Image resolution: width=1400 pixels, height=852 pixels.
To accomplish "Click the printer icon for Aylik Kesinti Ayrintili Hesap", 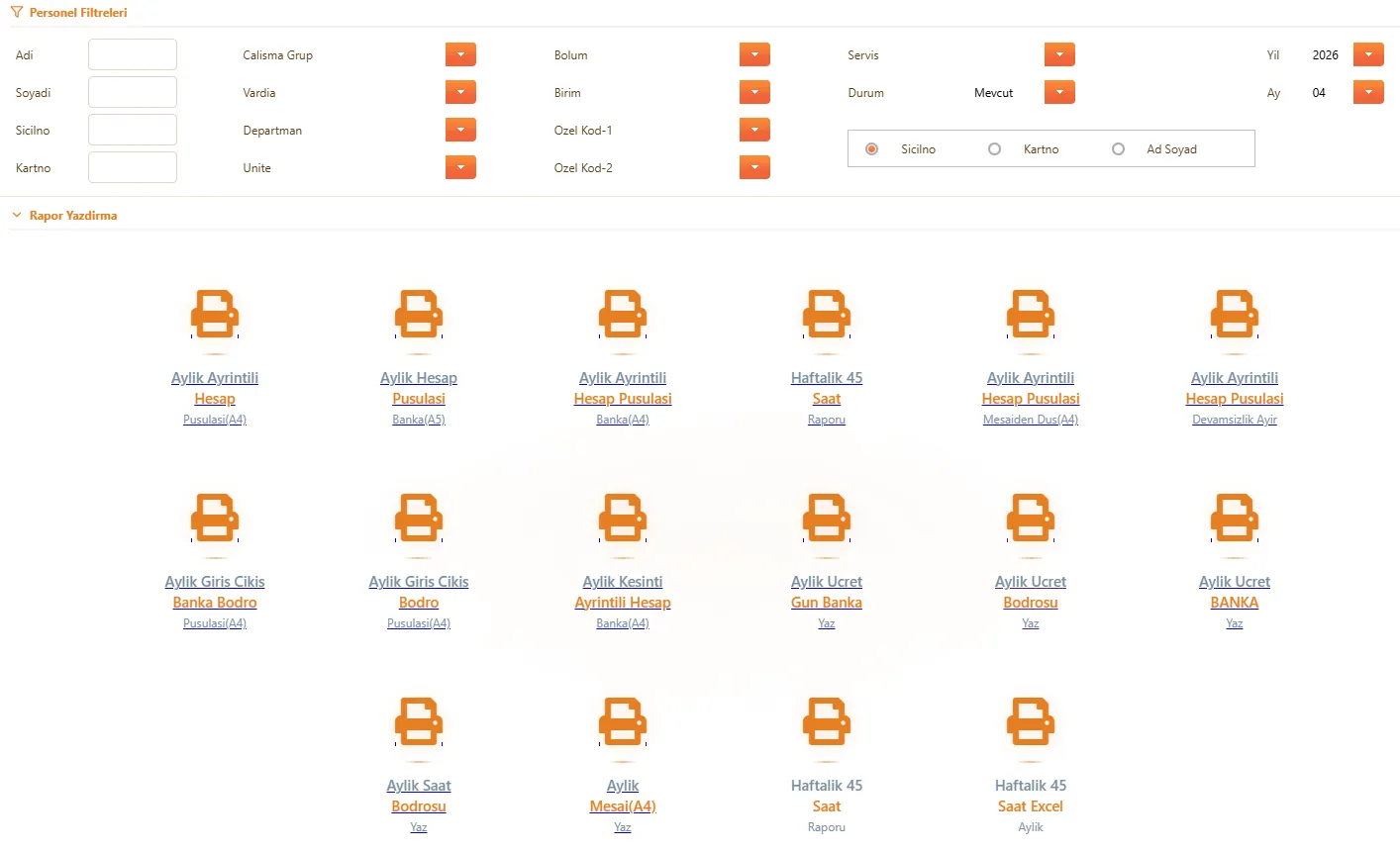I will [623, 519].
